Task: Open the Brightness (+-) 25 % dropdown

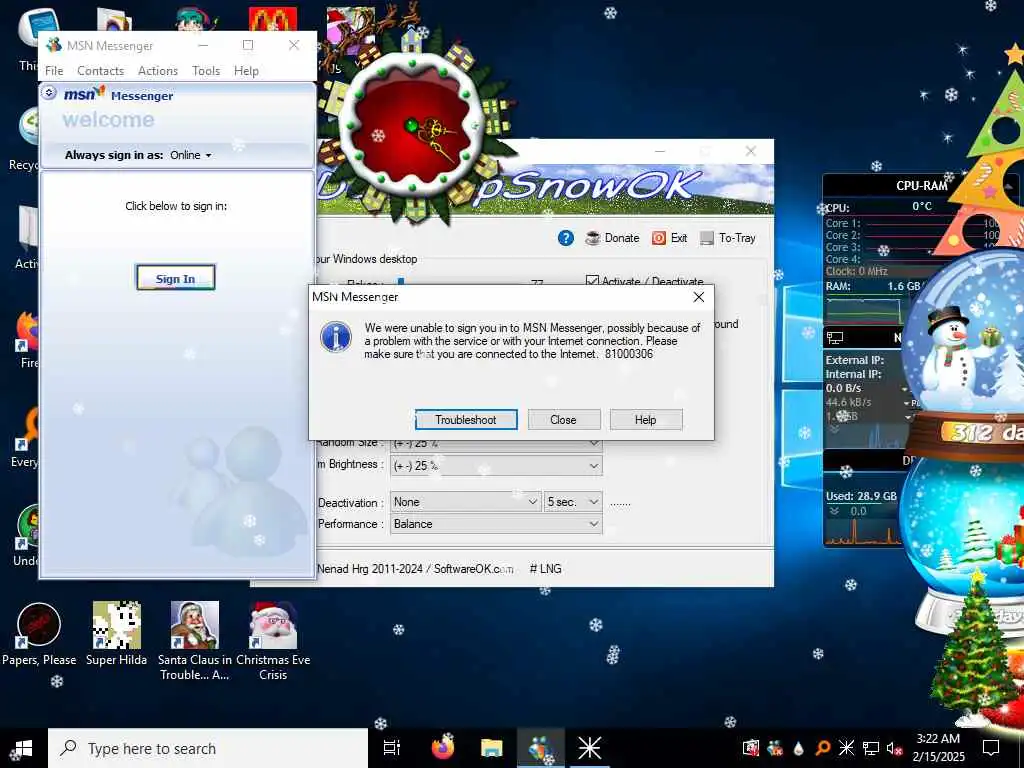Action: pos(496,466)
